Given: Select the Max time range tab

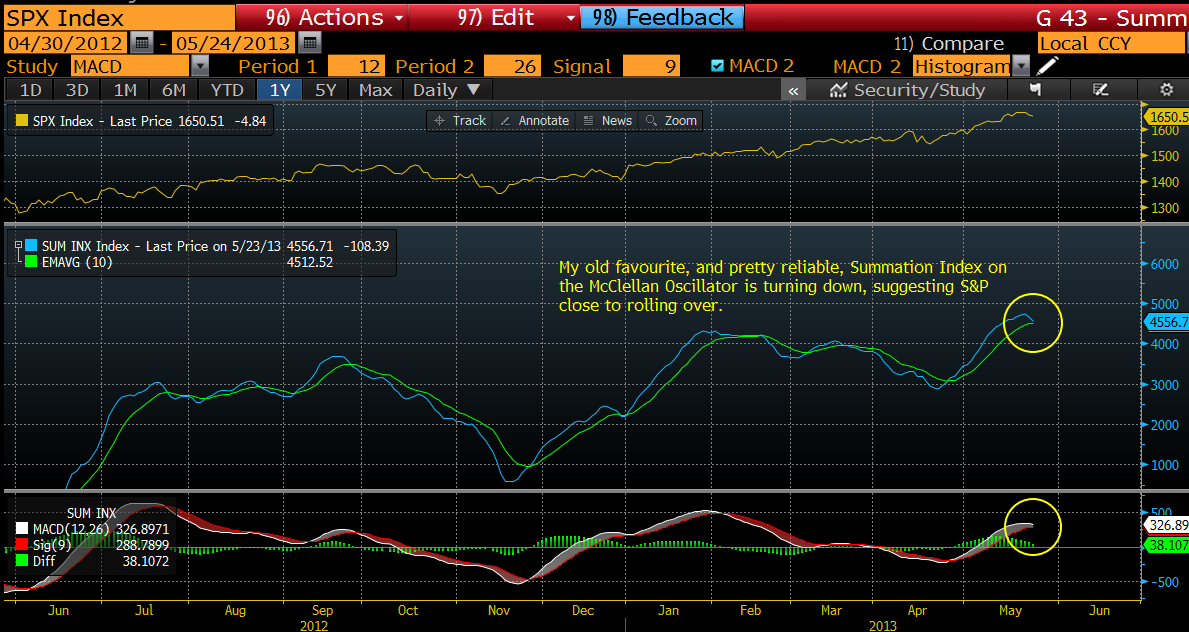Looking at the screenshot, I should coord(376,90).
